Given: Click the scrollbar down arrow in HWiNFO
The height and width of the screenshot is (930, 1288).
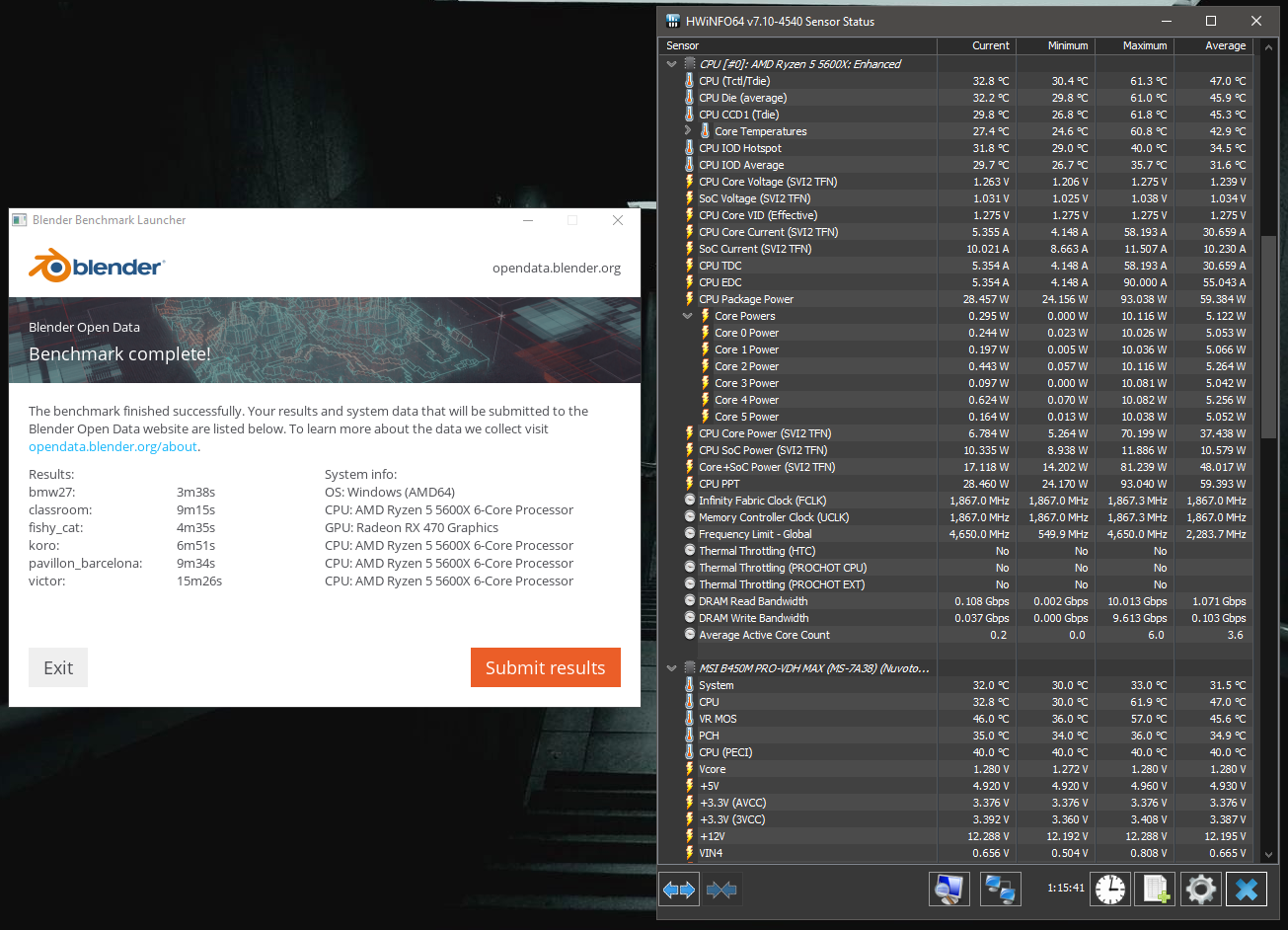Looking at the screenshot, I should click(x=1268, y=854).
